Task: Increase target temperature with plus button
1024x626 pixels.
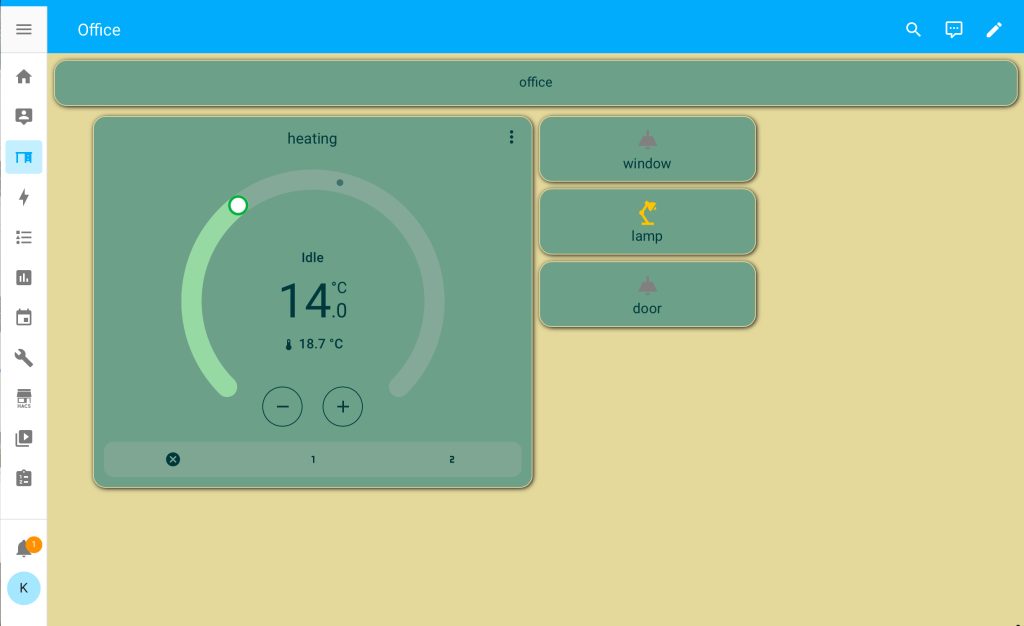Action: coord(343,407)
